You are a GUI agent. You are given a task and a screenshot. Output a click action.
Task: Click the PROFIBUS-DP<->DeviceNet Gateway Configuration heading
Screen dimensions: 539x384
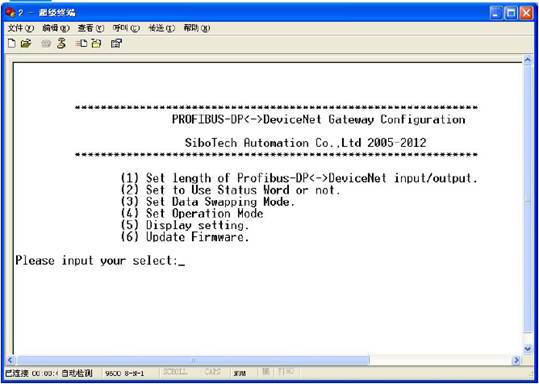tap(319, 120)
